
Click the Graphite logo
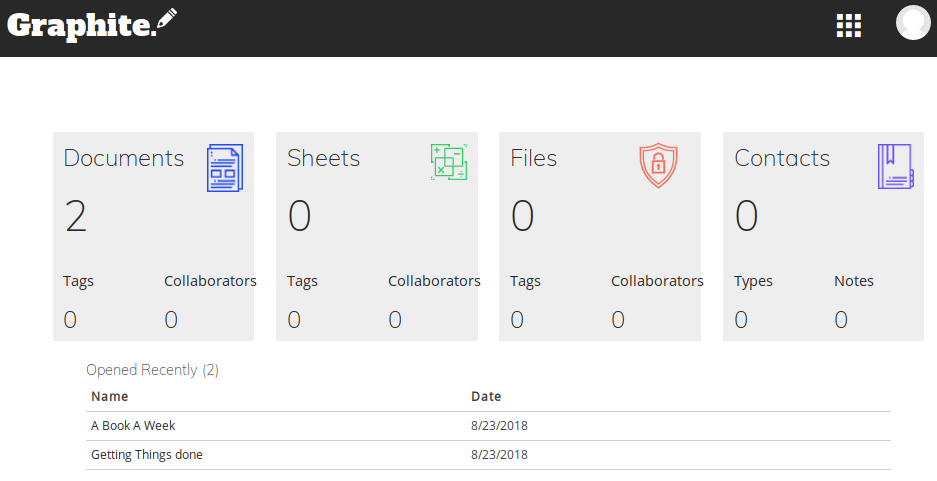point(92,25)
